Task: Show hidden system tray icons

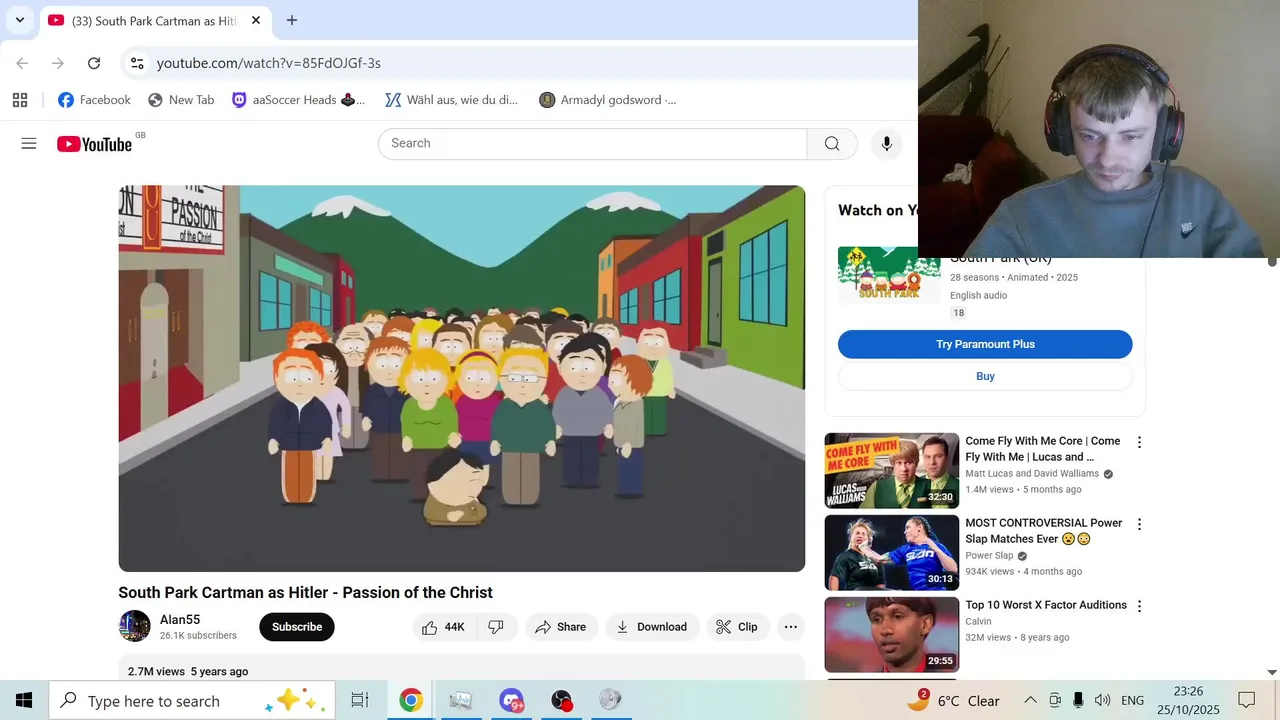Action: coord(1030,700)
